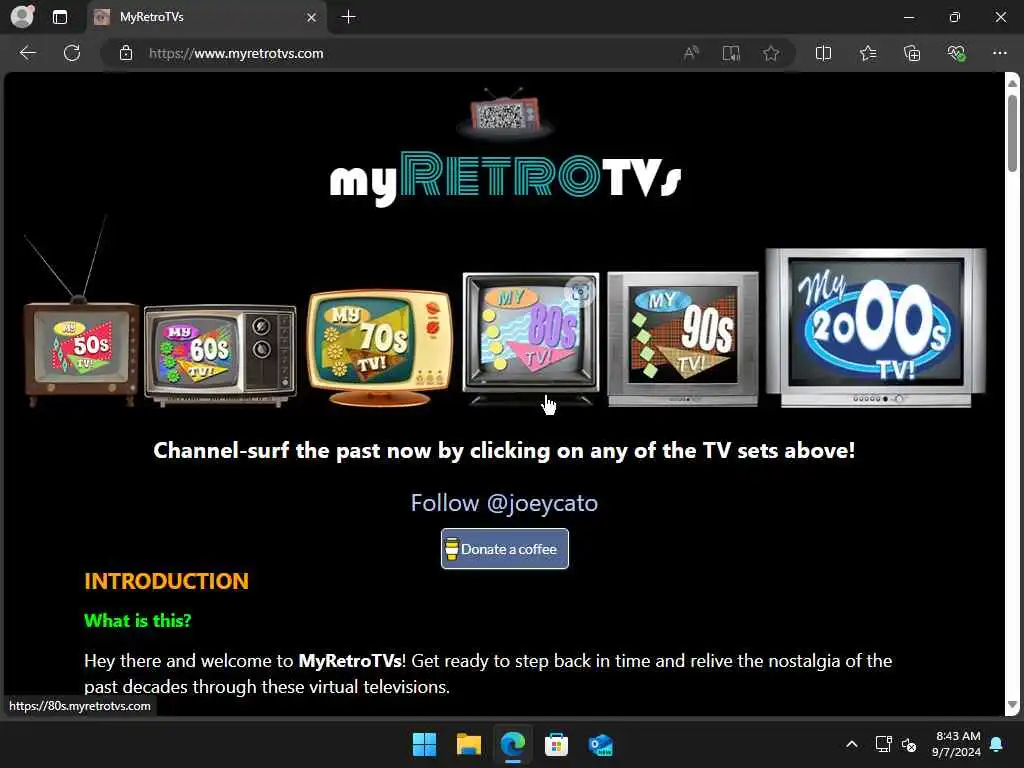Open the My 80s TV set
1024x768 pixels.
tap(530, 337)
